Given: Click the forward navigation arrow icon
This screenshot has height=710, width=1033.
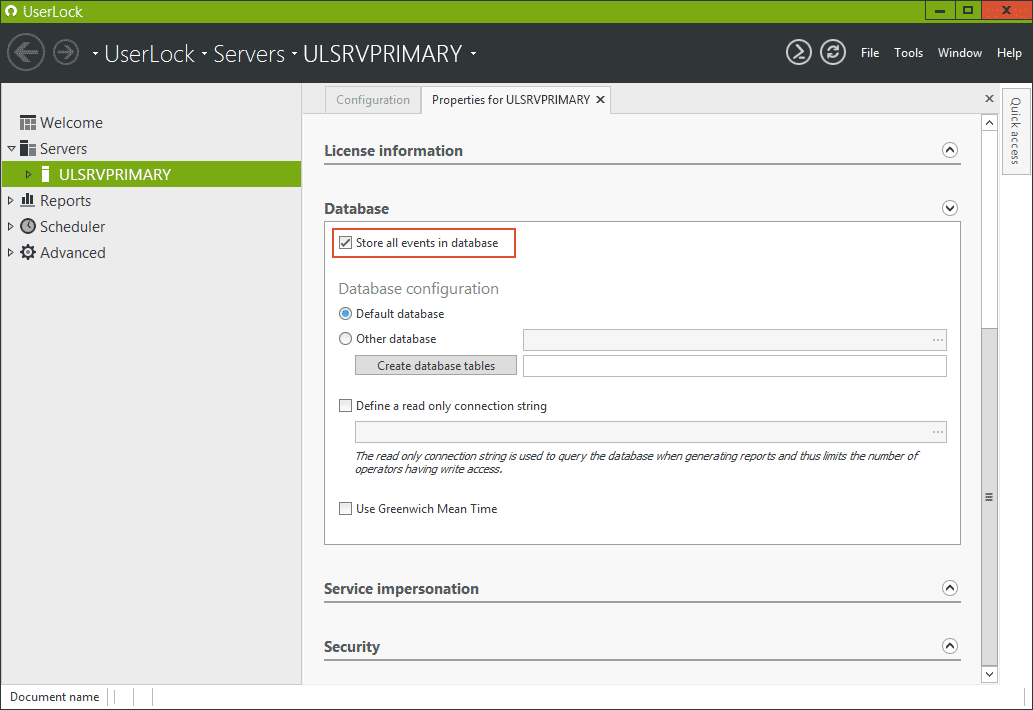Looking at the screenshot, I should tap(66, 52).
